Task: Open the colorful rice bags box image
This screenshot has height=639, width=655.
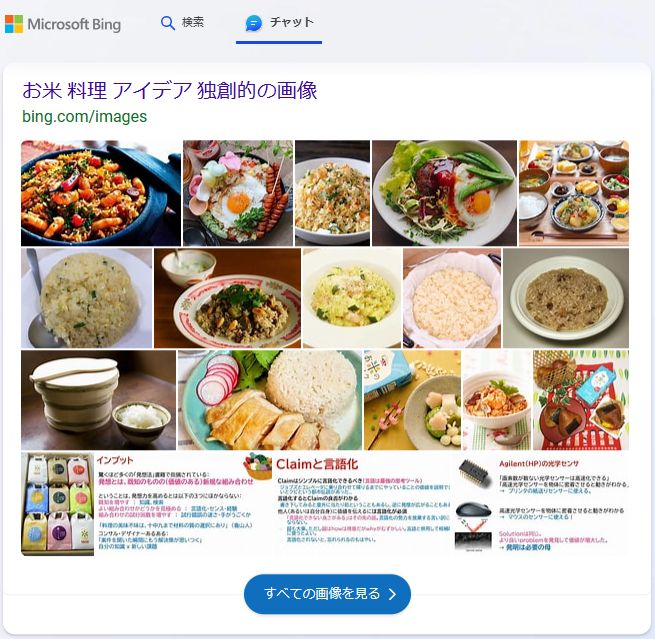Action: point(58,504)
